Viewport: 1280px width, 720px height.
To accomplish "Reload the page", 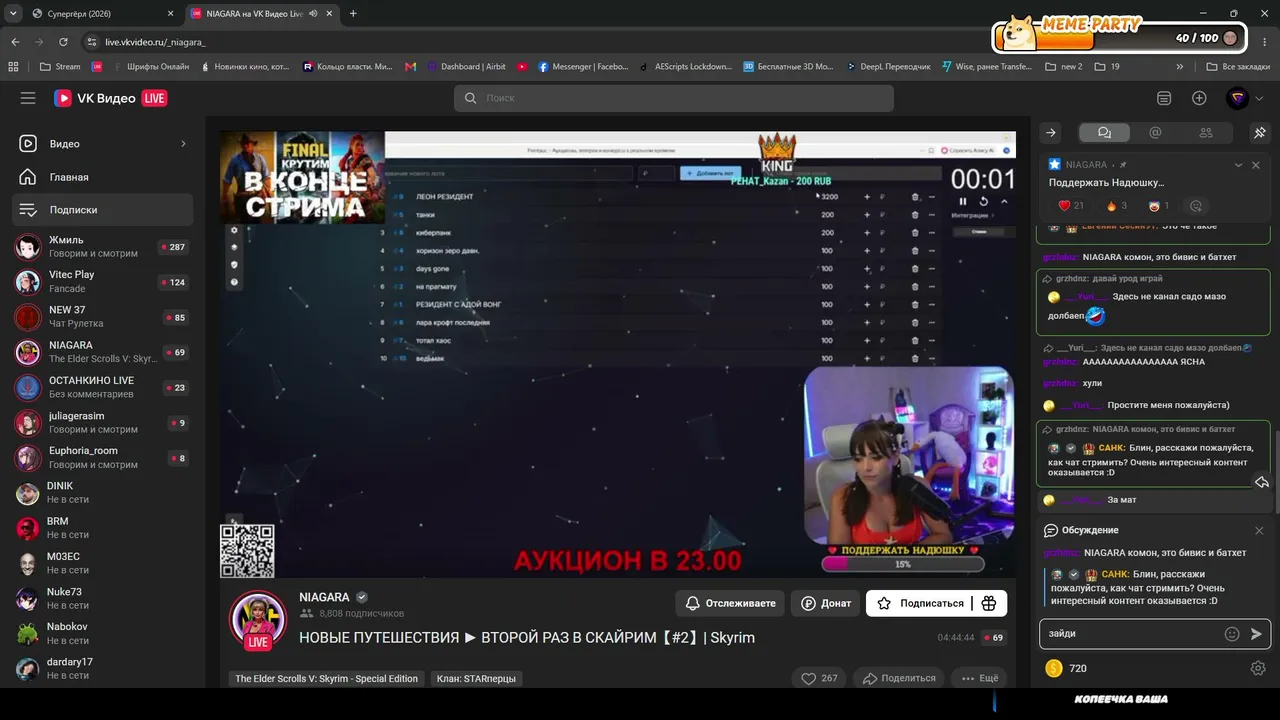I will click(x=63, y=42).
